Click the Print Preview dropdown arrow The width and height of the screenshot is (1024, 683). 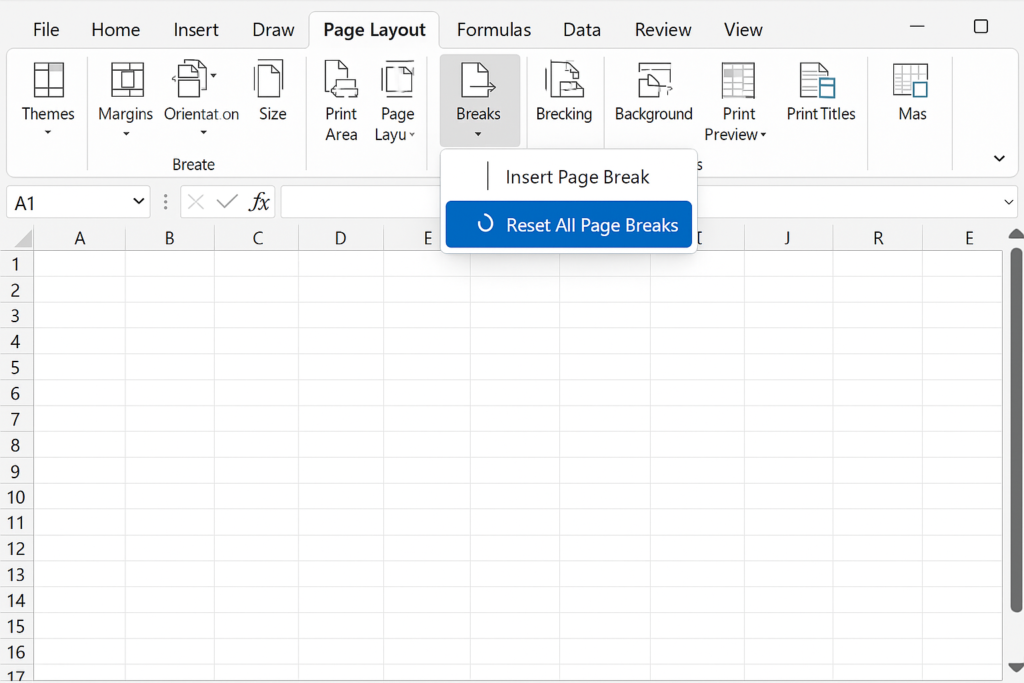click(x=763, y=135)
